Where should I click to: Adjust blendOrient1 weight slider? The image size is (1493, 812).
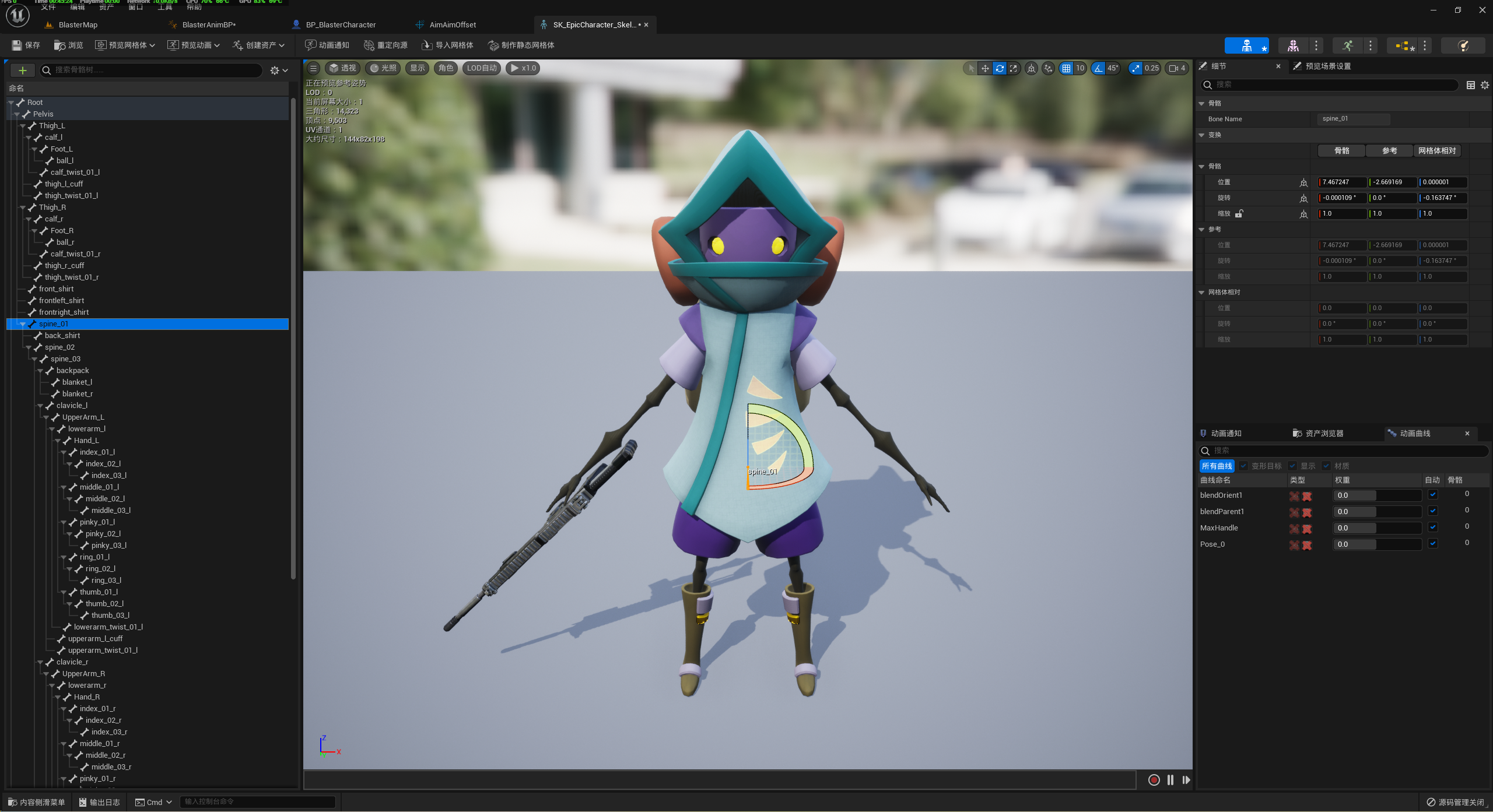click(x=1377, y=495)
